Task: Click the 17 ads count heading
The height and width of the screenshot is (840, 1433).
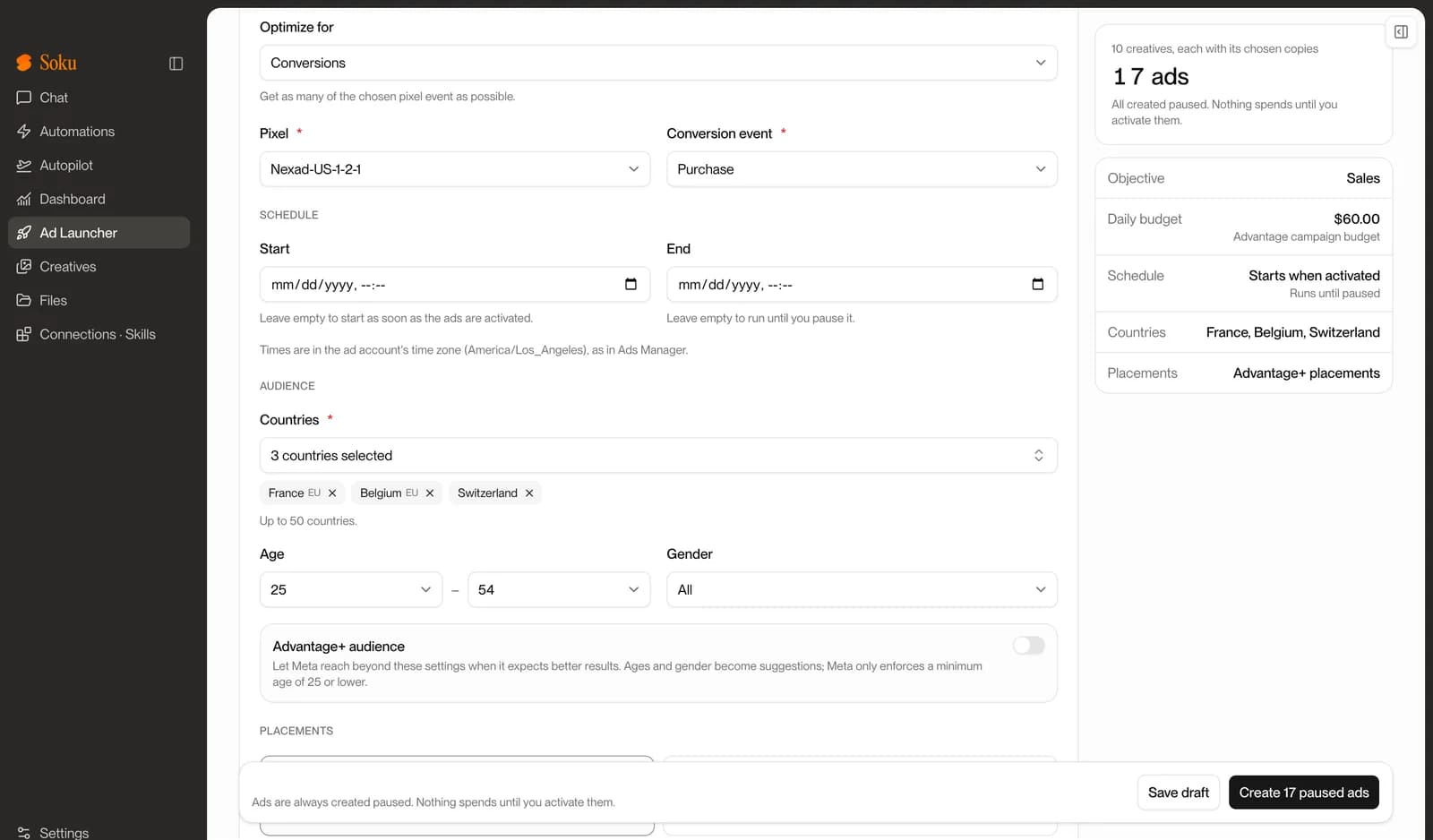Action: [x=1151, y=77]
